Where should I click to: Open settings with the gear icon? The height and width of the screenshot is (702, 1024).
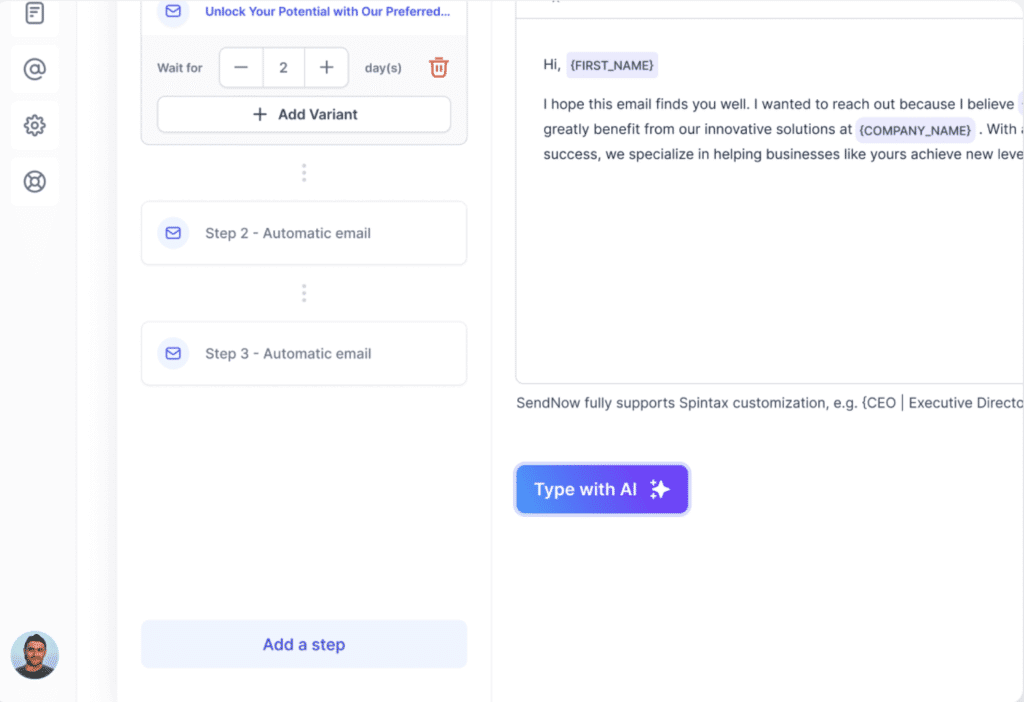point(35,125)
